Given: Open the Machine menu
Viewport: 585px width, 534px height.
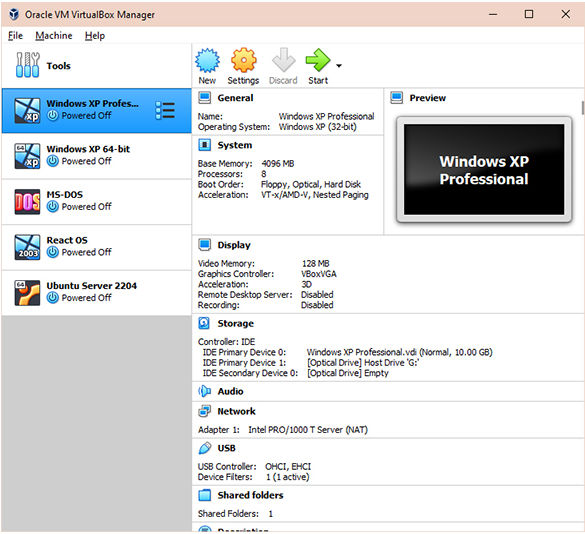Looking at the screenshot, I should tap(54, 35).
